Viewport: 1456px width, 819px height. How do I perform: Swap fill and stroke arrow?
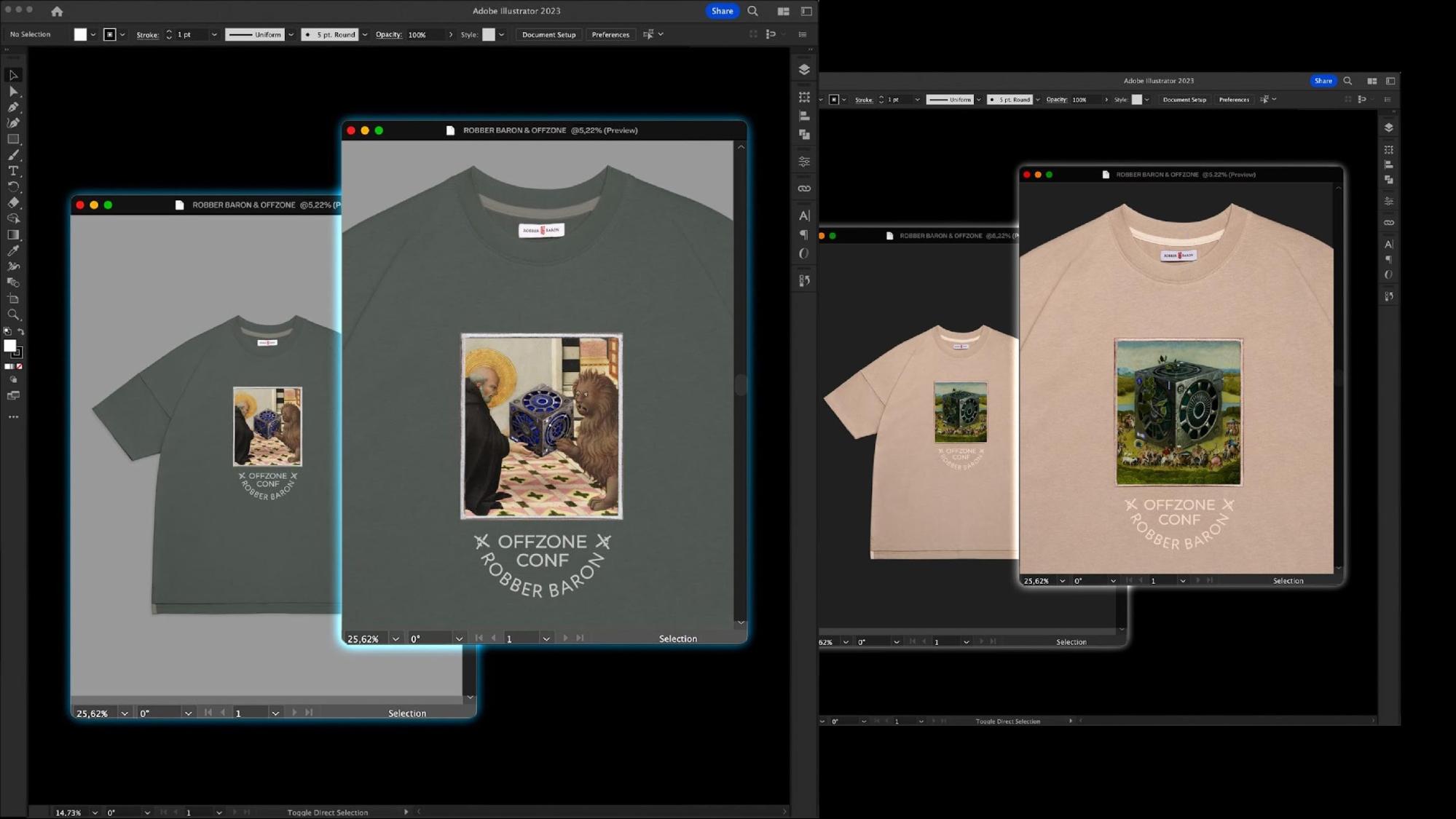tap(20, 332)
